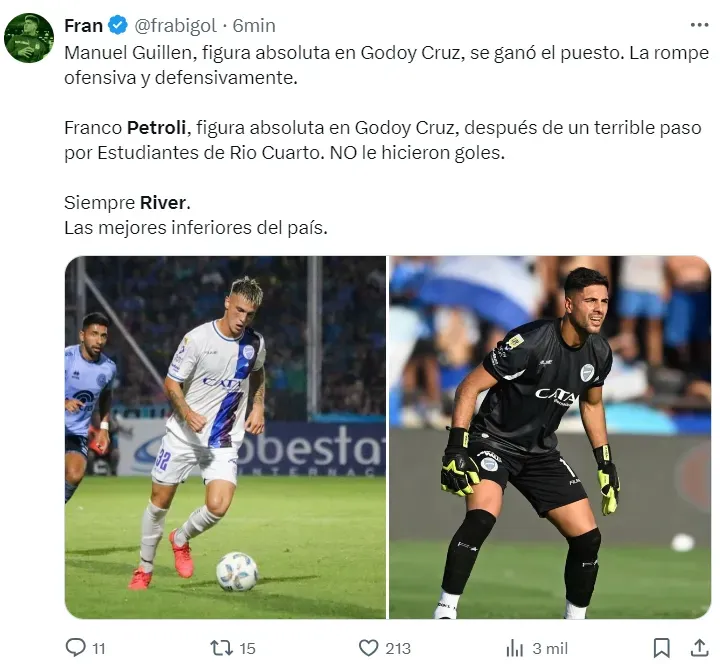Click the share upload icon
Screen dimensions: 720x664
click(699, 647)
